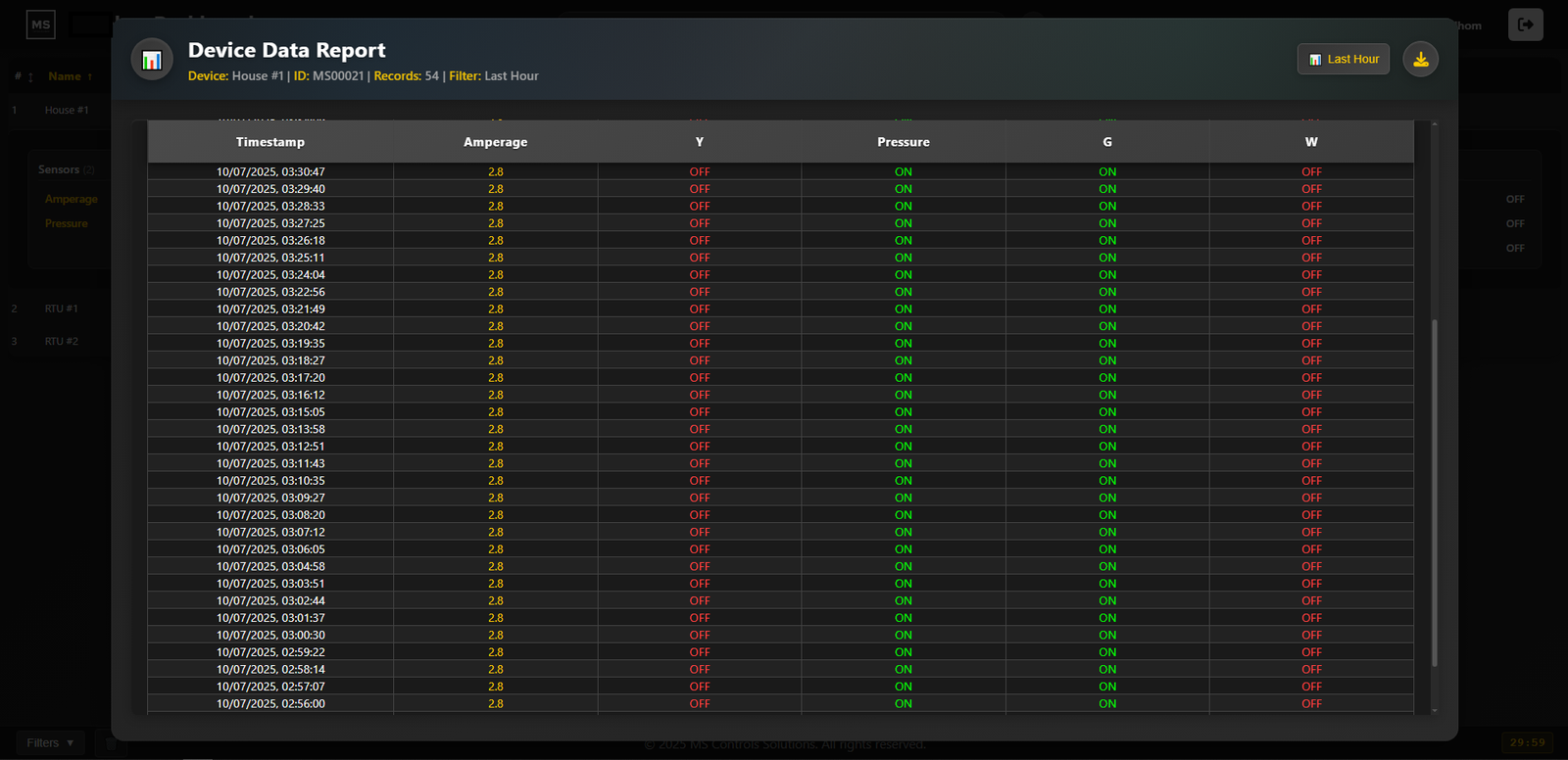Click the 29:59 session timer
1568x760 pixels.
1527,742
